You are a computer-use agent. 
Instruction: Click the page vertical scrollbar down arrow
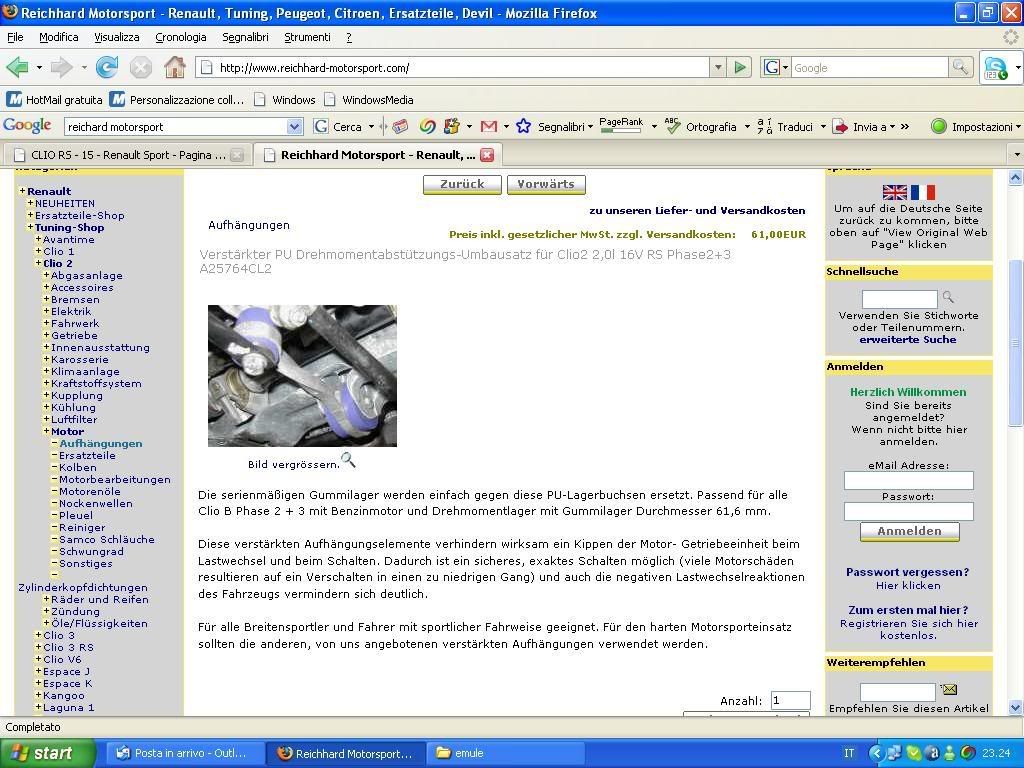click(x=1015, y=707)
